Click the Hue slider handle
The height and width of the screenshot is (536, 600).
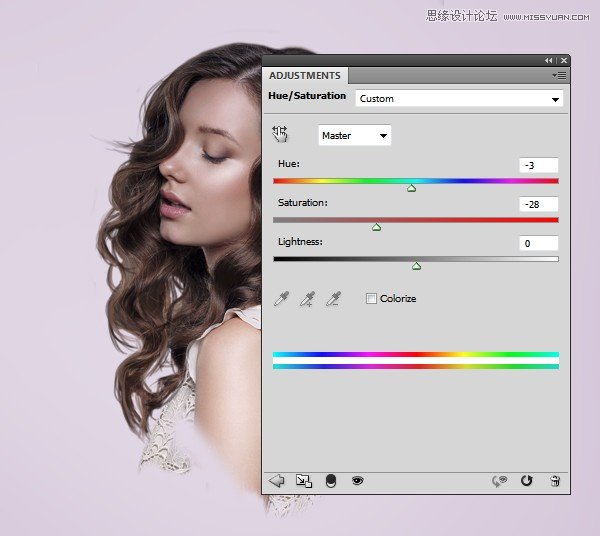pos(411,188)
